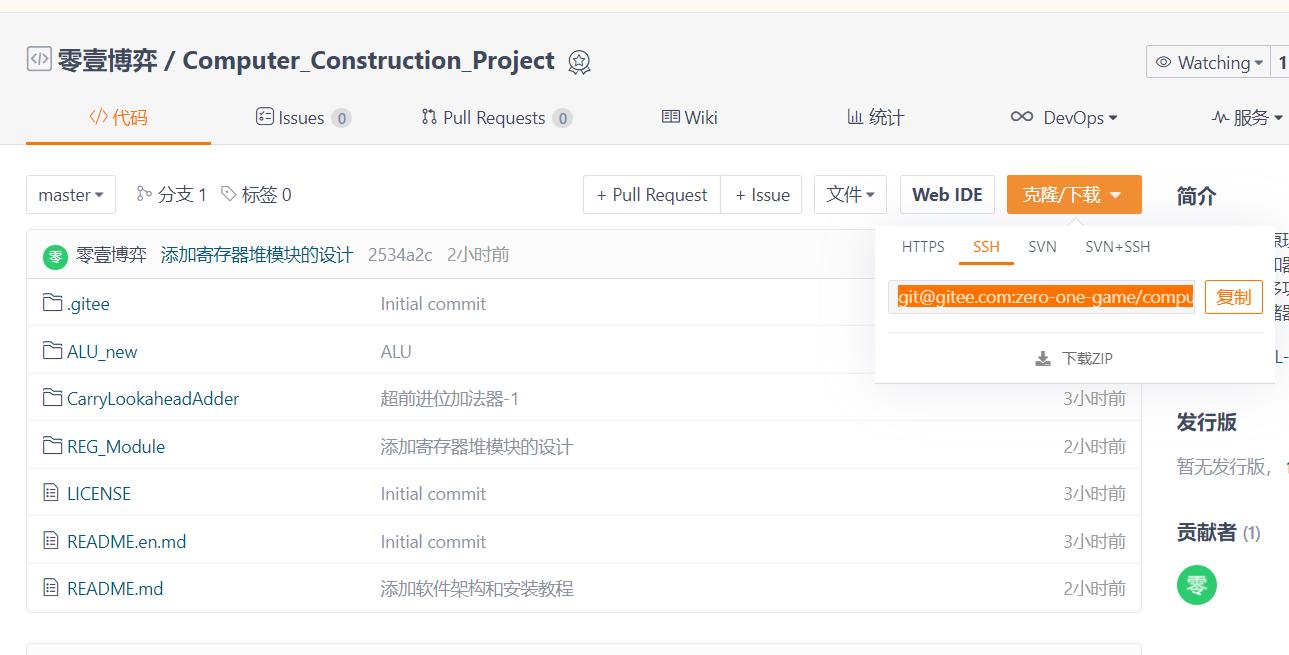Open the REG_Module folder name
The image size is (1289, 655).
click(116, 446)
